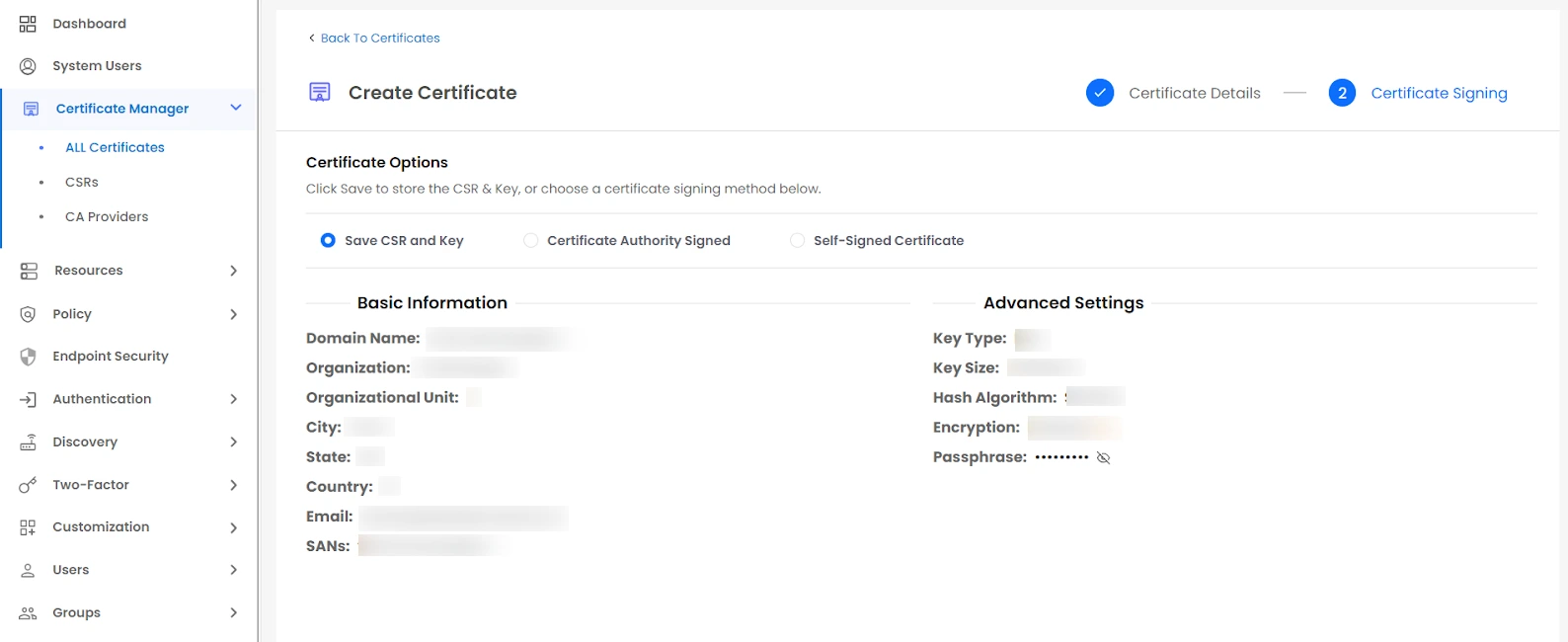Open the Dashboard from the sidebar
Image resolution: width=1568 pixels, height=642 pixels.
pyautogui.click(x=27, y=23)
